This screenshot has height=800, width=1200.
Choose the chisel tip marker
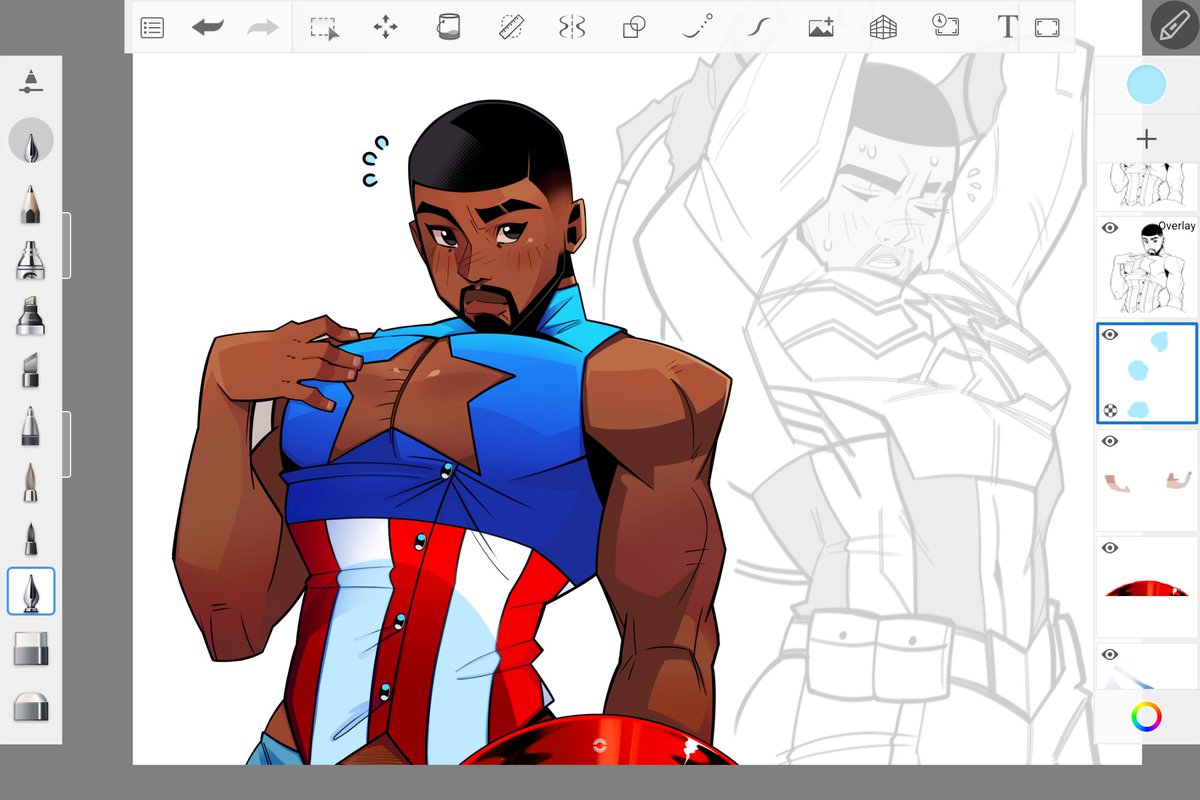[31, 370]
